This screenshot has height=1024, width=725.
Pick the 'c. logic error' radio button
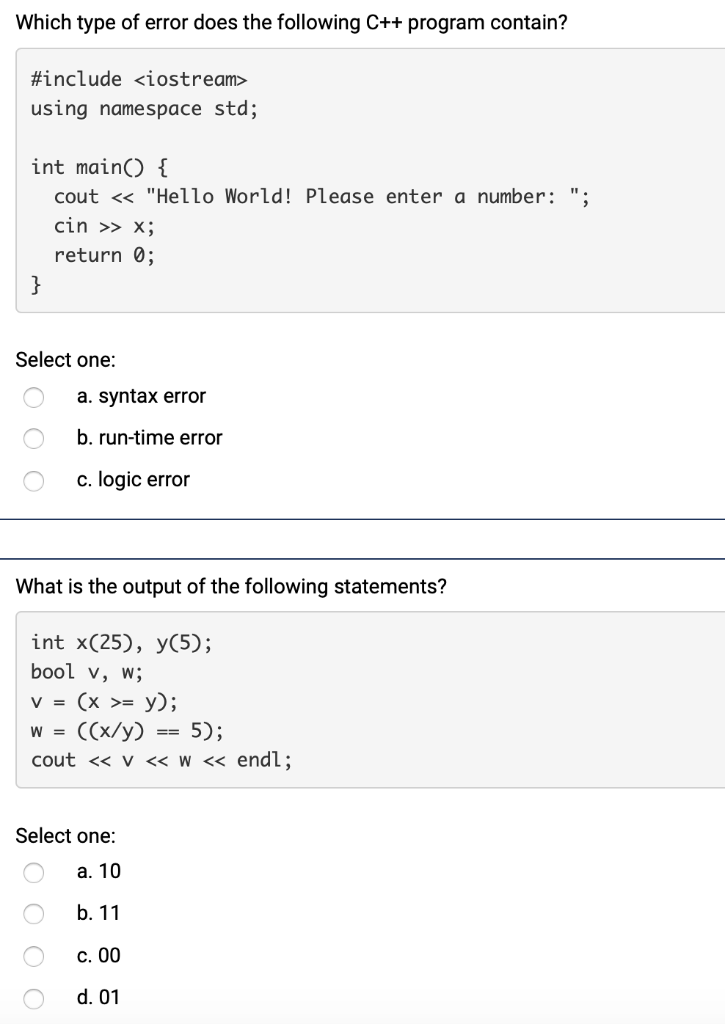34,481
